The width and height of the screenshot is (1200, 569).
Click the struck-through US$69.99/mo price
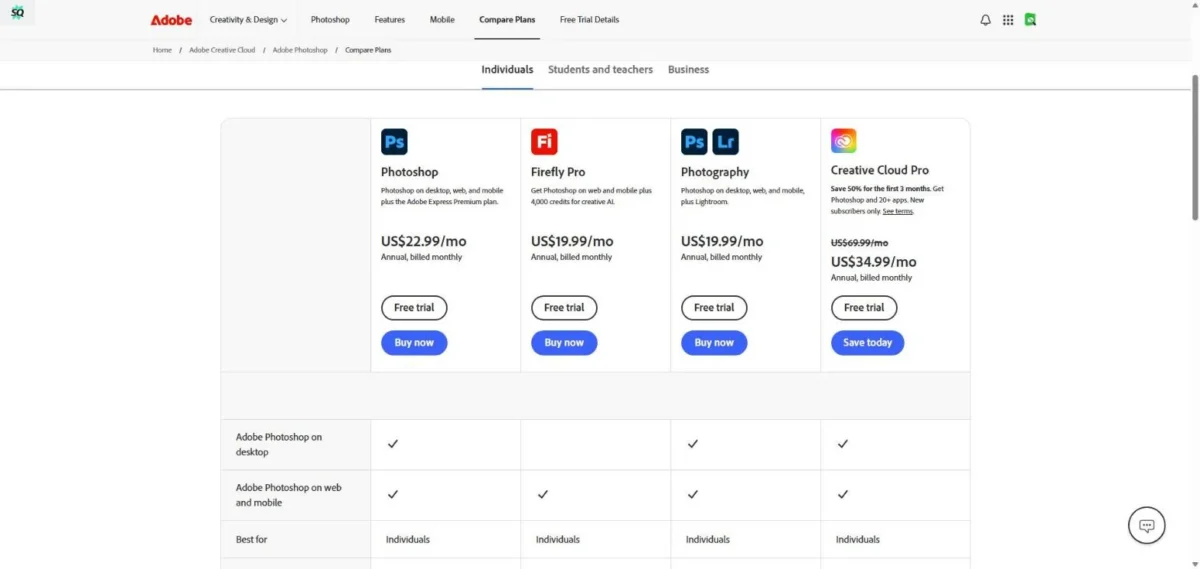(859, 243)
